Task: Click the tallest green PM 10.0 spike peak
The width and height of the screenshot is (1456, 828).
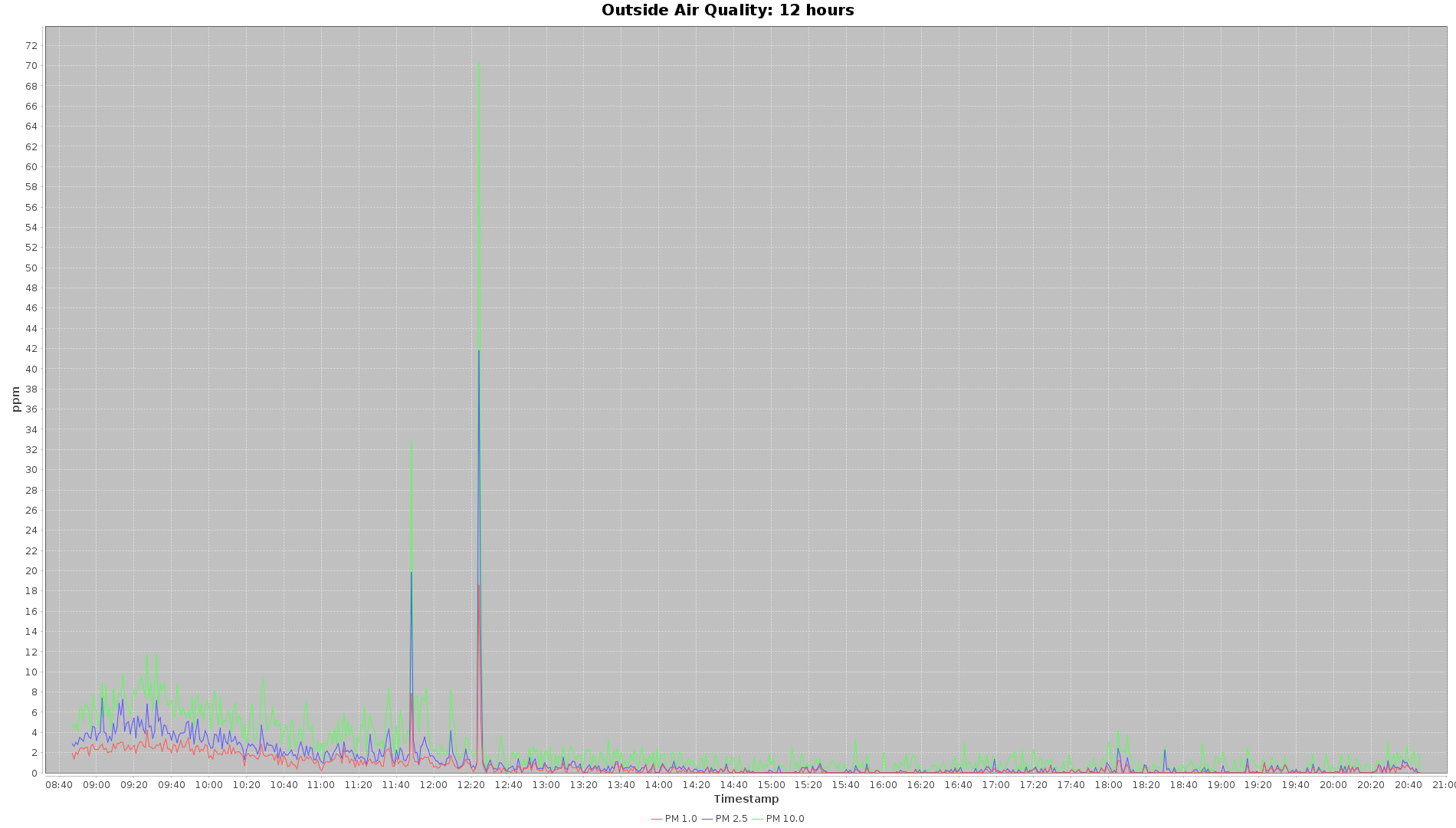Action: (x=479, y=63)
